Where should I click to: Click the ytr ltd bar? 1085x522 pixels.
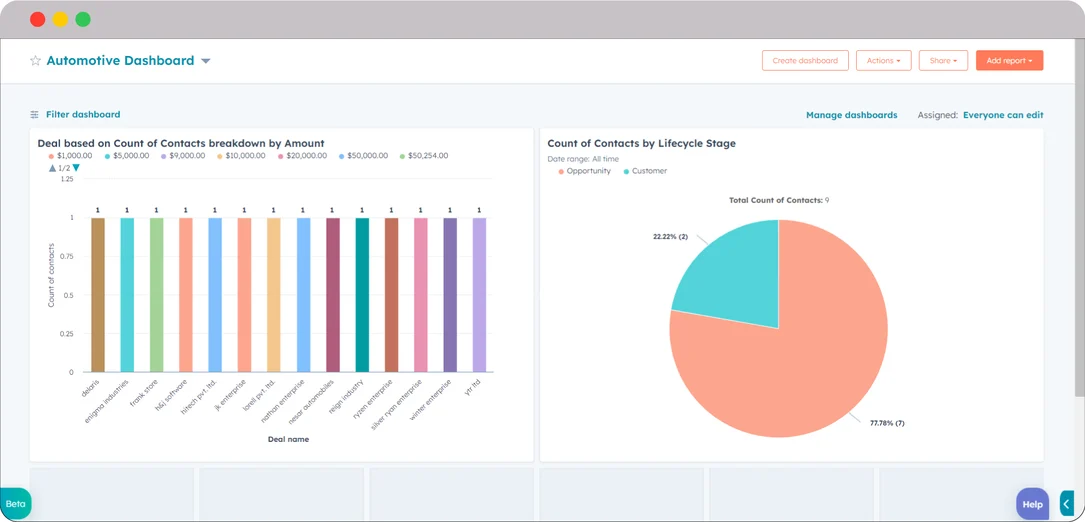tap(479, 295)
